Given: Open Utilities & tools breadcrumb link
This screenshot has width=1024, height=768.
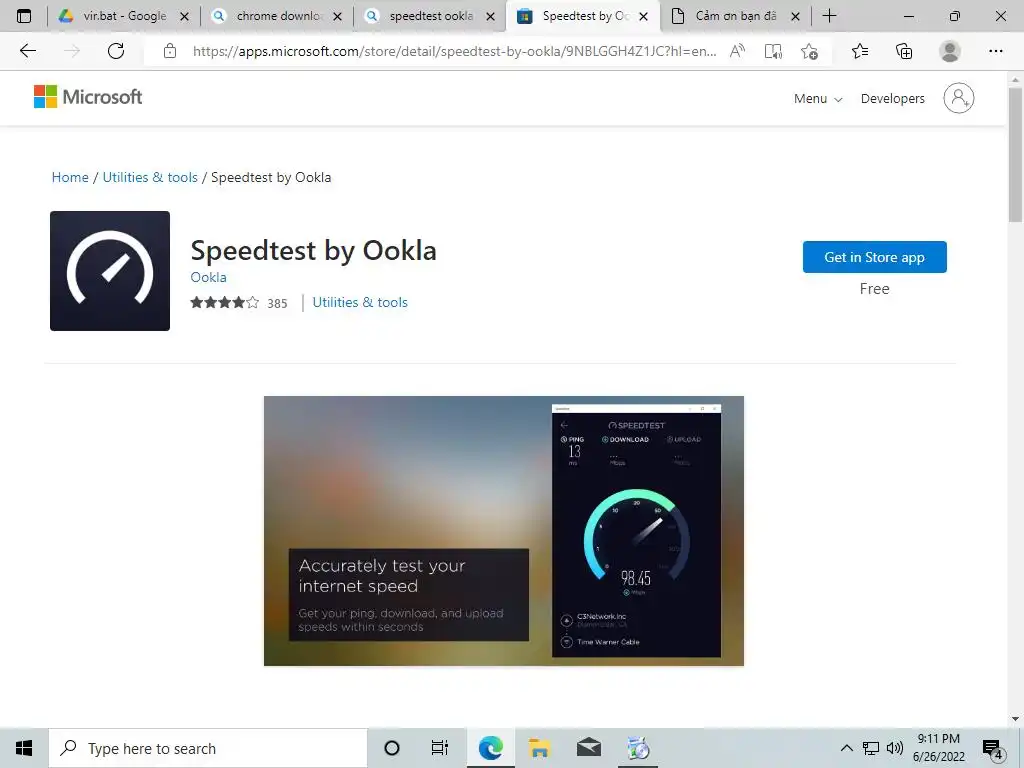Looking at the screenshot, I should (150, 178).
